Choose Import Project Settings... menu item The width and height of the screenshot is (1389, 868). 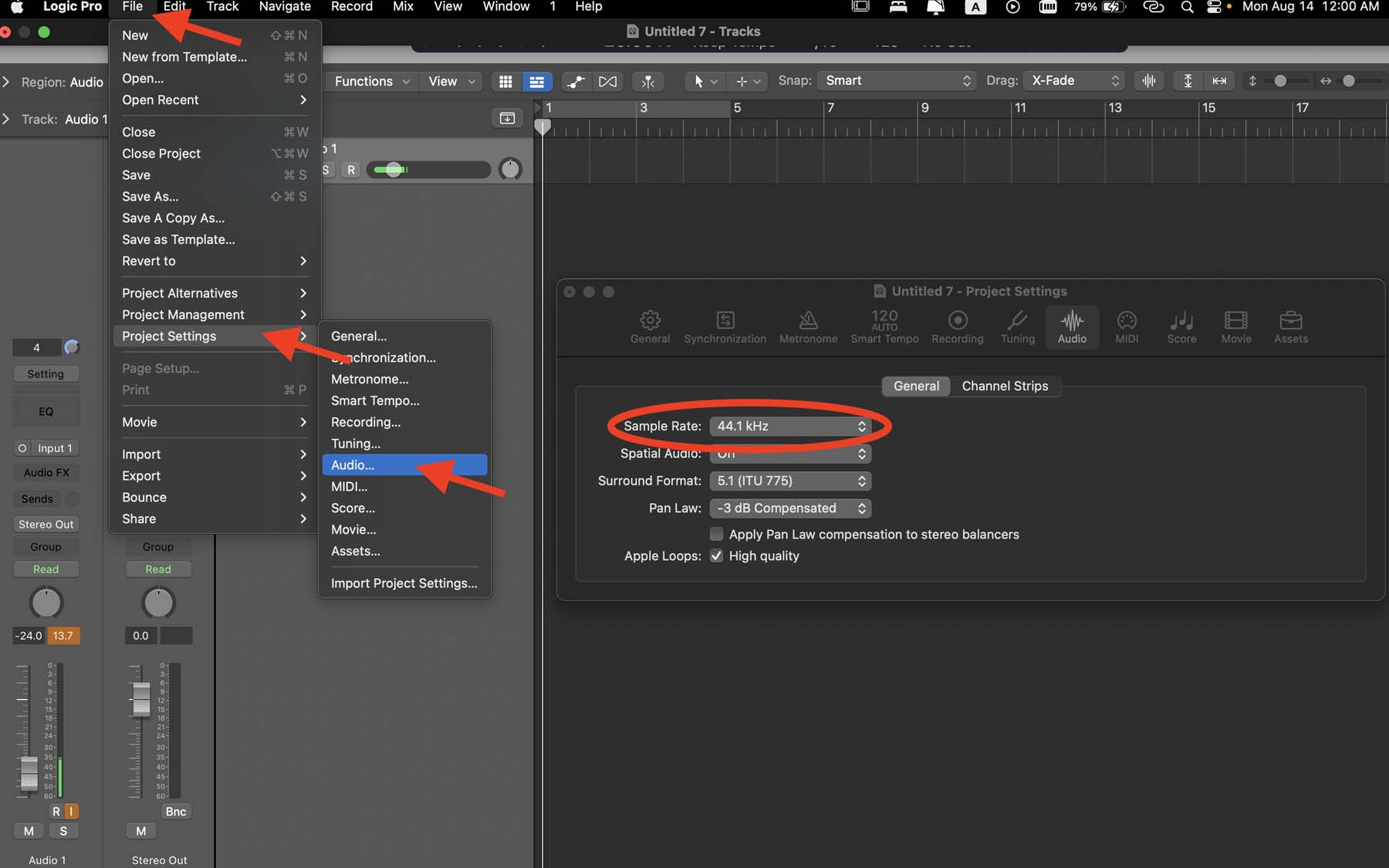click(x=404, y=583)
